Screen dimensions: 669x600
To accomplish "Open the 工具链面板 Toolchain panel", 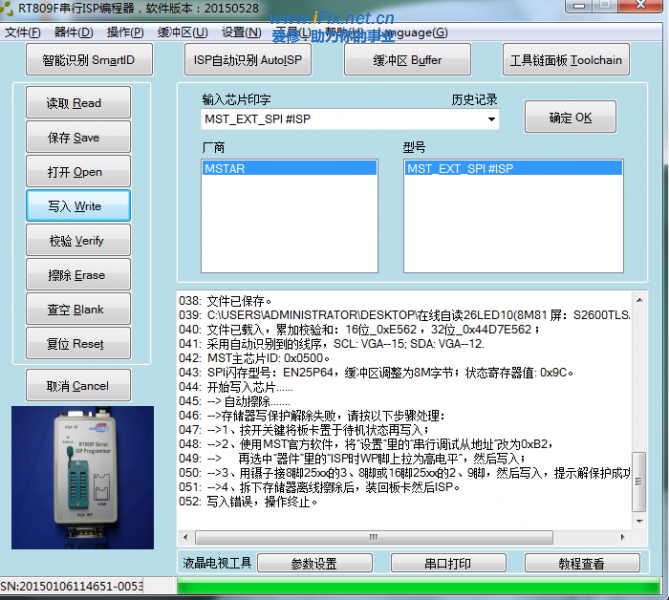I will tap(566, 60).
